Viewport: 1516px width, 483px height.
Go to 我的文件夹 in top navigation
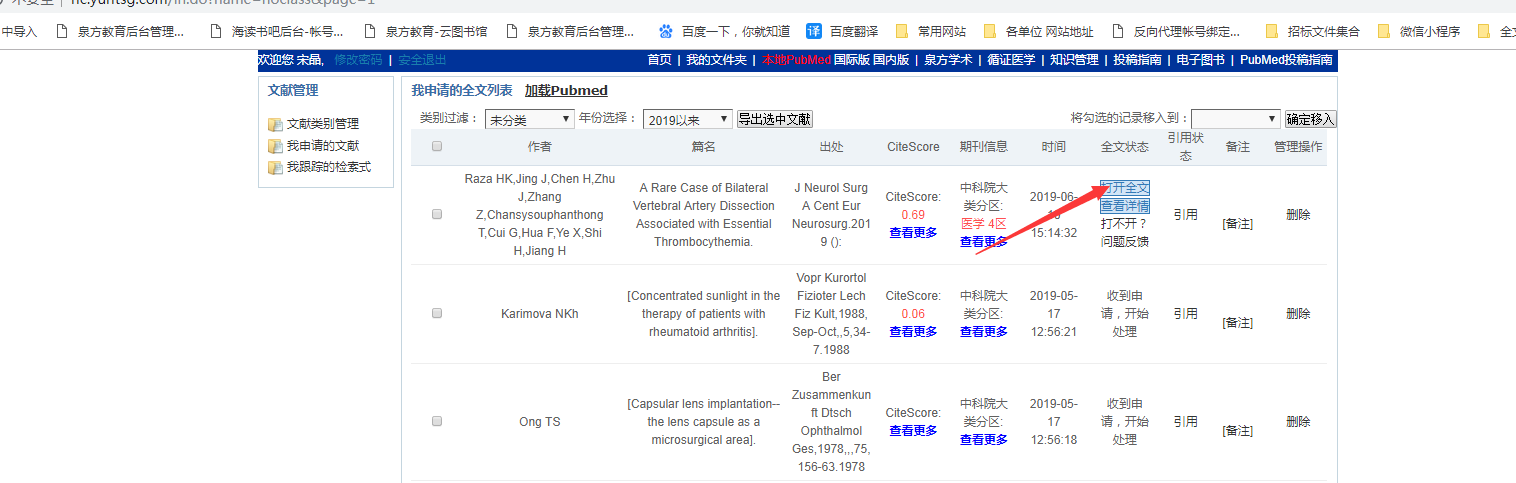(716, 60)
